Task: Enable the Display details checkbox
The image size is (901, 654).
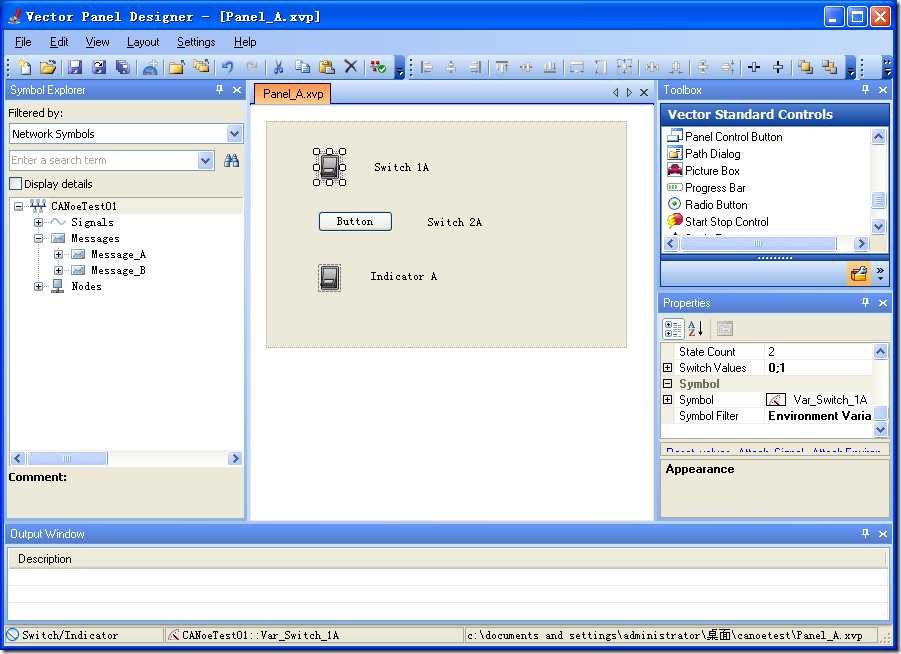Action: [x=16, y=184]
